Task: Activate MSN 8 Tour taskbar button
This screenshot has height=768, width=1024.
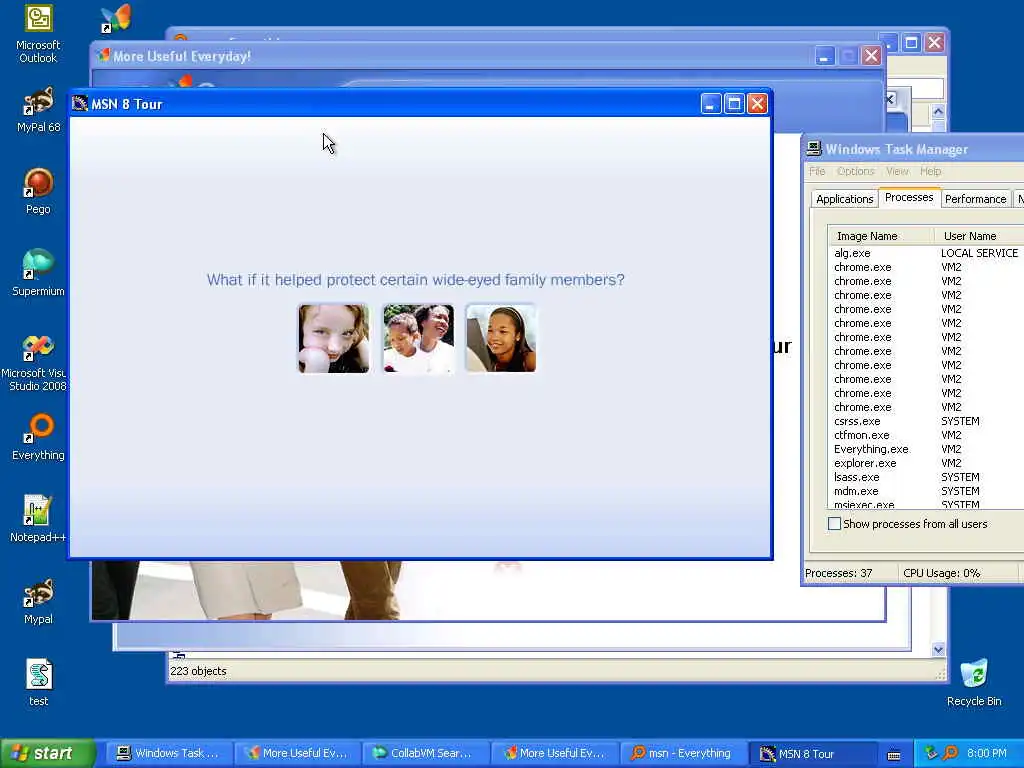Action: point(810,753)
